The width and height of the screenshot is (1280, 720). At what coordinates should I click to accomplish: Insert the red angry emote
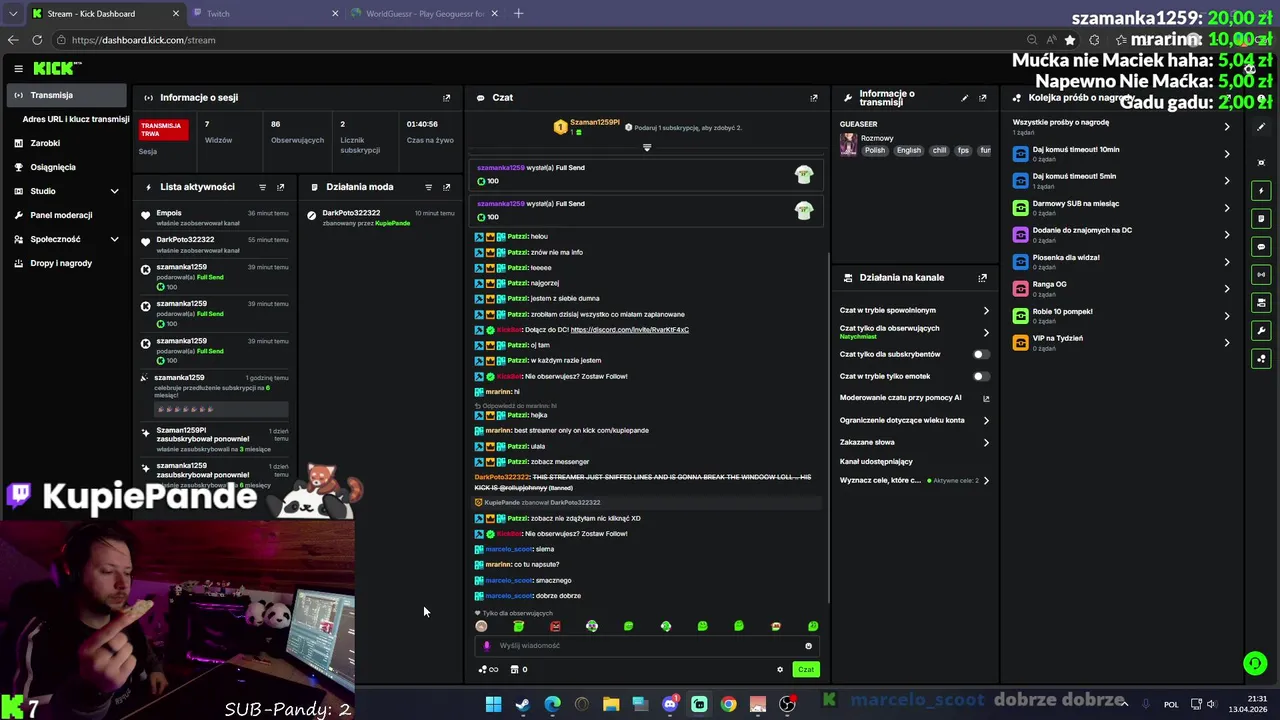pyautogui.click(x=555, y=626)
